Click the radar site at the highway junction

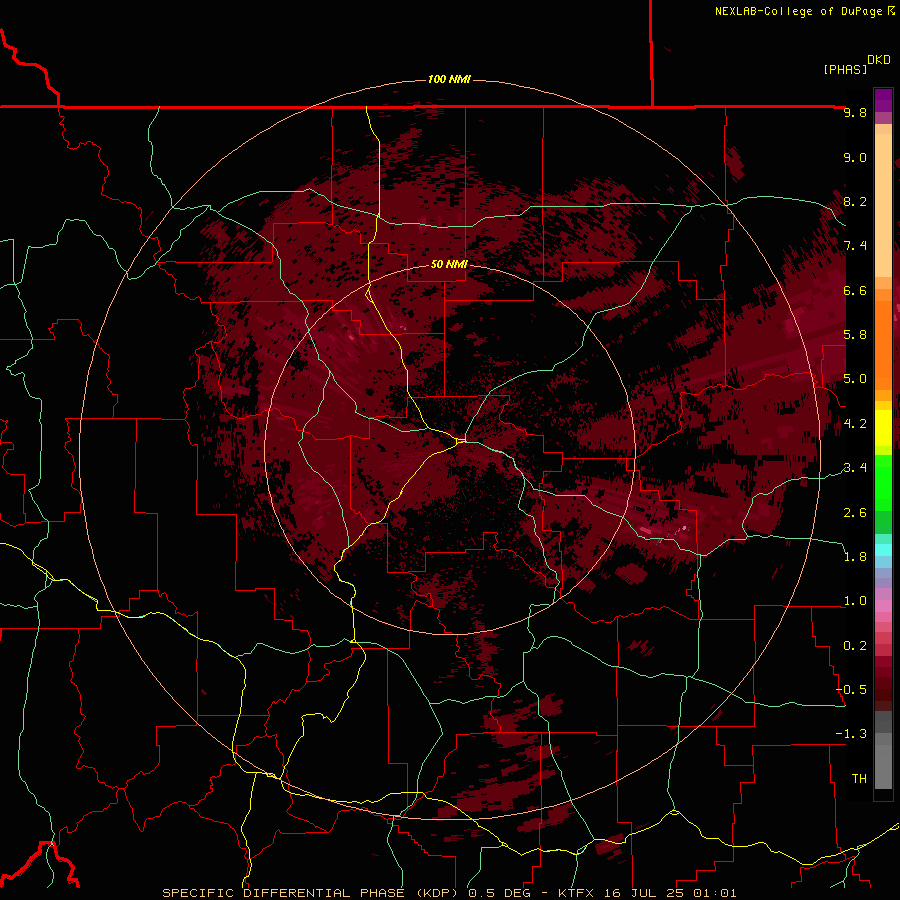[x=460, y=441]
